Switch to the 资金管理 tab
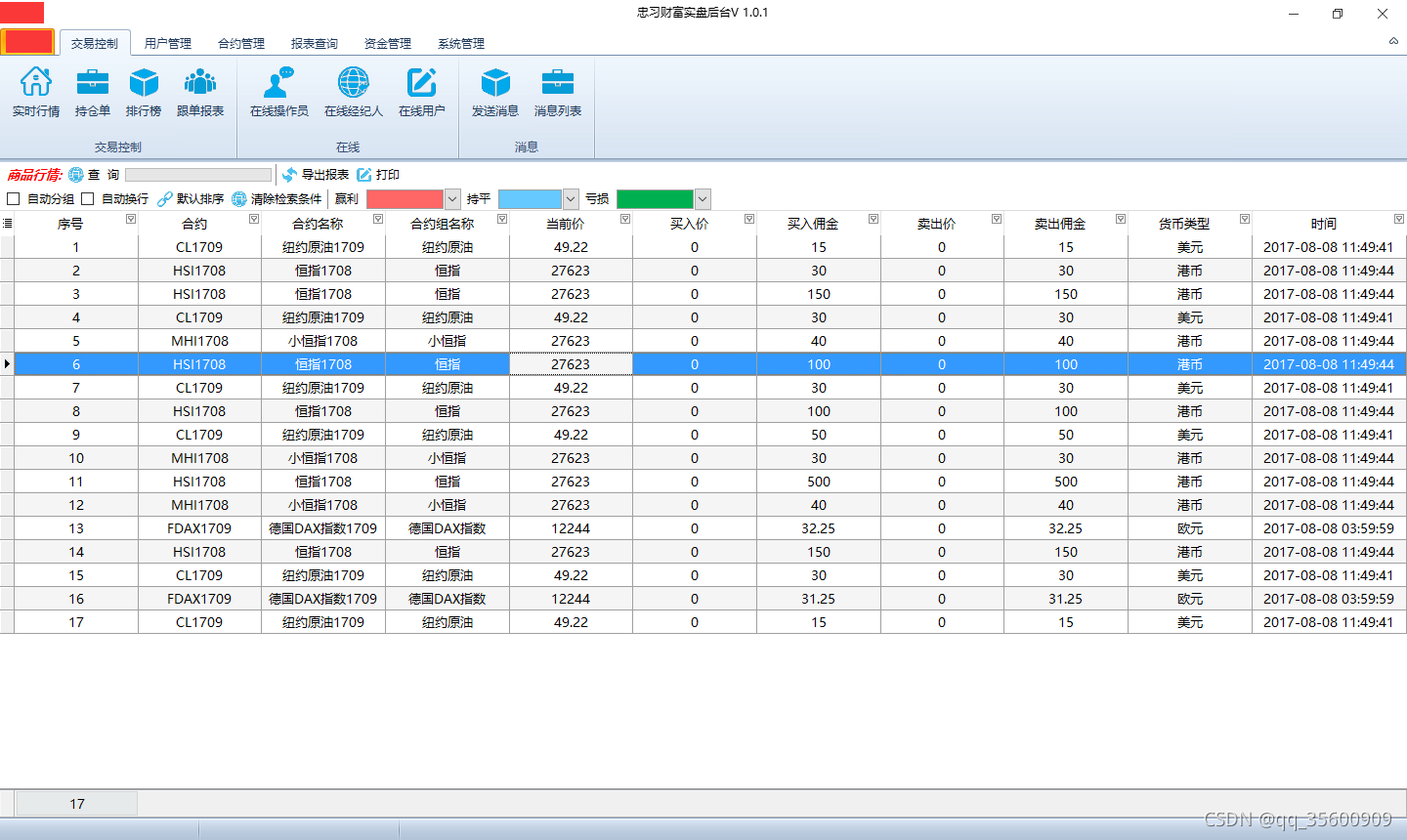This screenshot has height=840, width=1407. tap(388, 43)
